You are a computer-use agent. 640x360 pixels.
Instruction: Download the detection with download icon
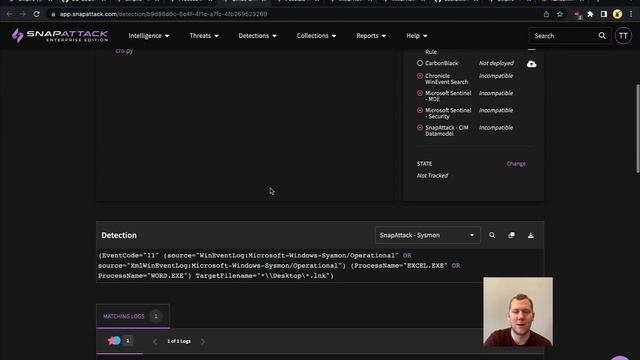tap(531, 235)
